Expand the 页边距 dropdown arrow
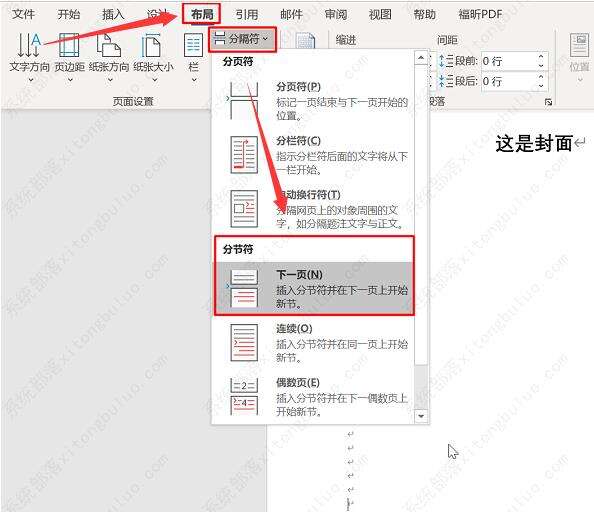 [x=70, y=80]
